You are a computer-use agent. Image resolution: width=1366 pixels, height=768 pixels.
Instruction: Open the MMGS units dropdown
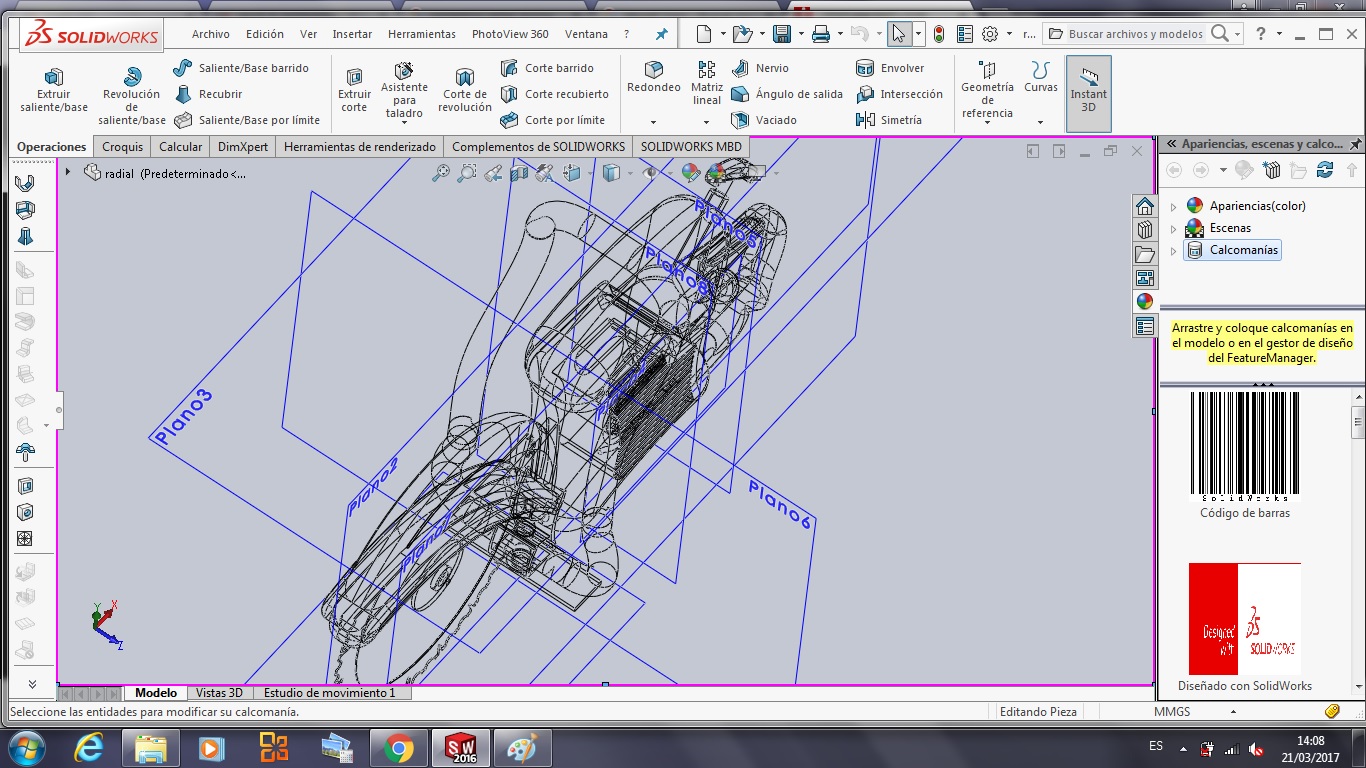tap(1233, 712)
